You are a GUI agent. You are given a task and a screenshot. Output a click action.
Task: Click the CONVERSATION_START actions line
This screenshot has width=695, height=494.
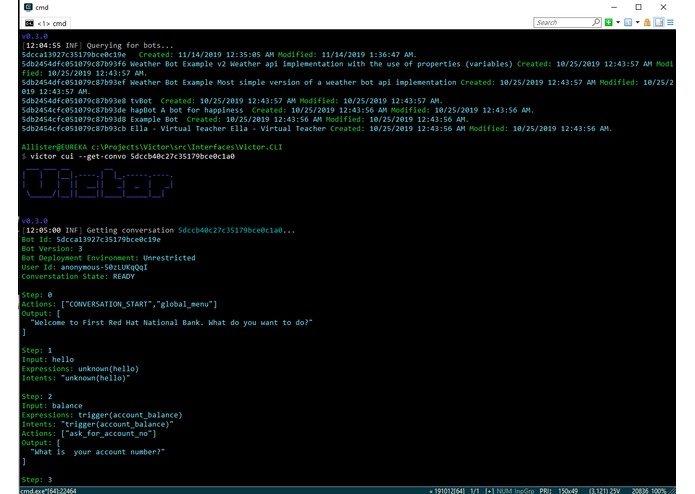[x=119, y=304]
